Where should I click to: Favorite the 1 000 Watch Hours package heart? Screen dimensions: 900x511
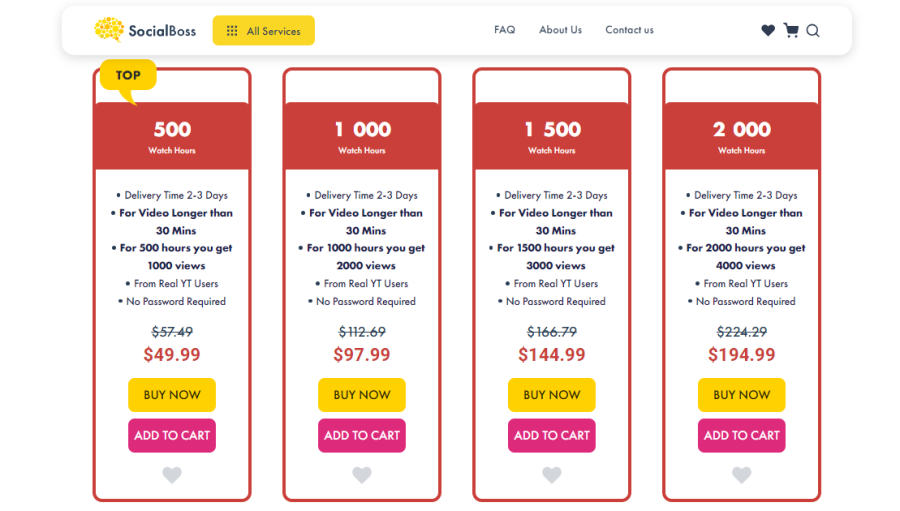point(362,475)
